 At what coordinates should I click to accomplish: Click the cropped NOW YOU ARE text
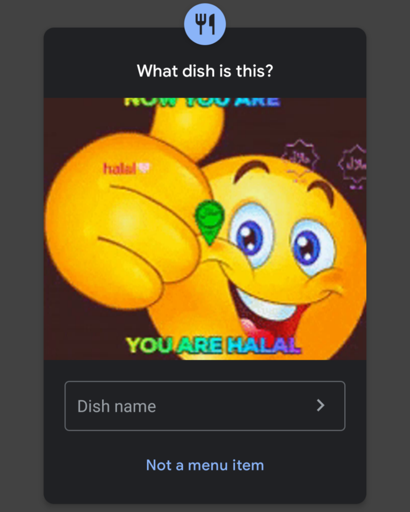pos(202,101)
